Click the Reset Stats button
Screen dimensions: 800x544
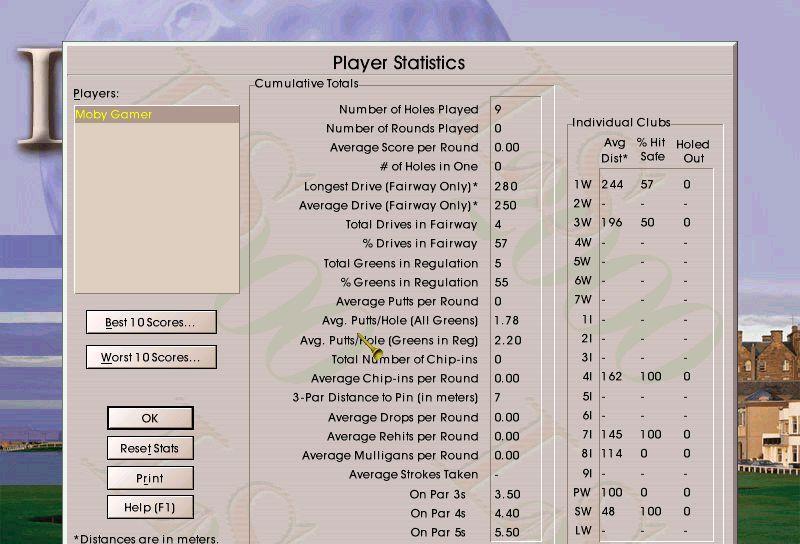click(150, 448)
